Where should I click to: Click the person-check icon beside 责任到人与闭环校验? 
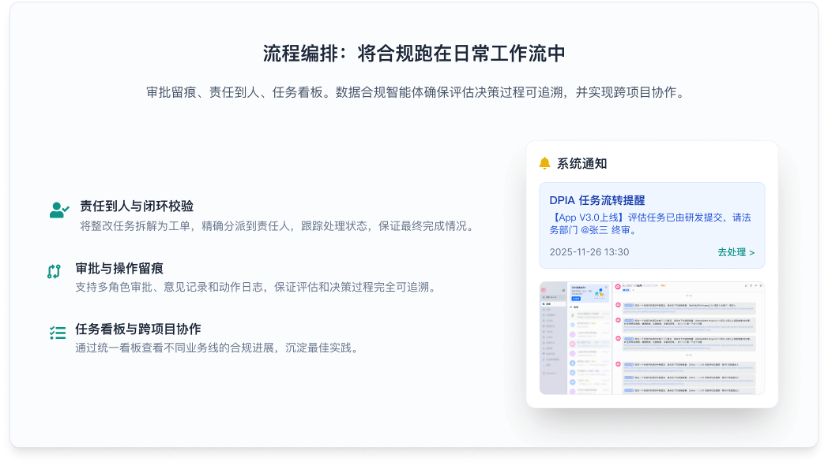[59, 210]
